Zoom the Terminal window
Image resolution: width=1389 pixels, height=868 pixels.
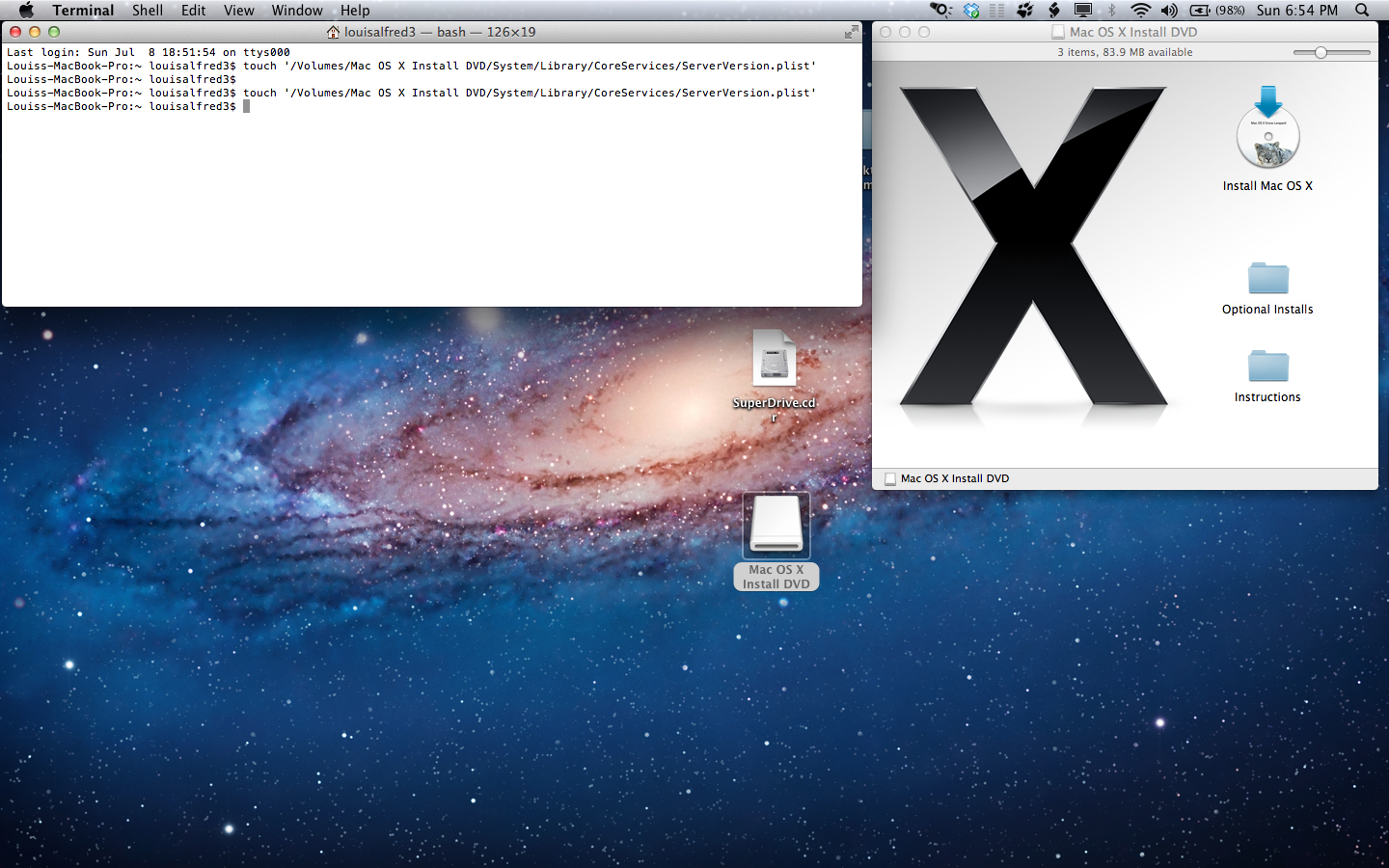[x=54, y=32]
